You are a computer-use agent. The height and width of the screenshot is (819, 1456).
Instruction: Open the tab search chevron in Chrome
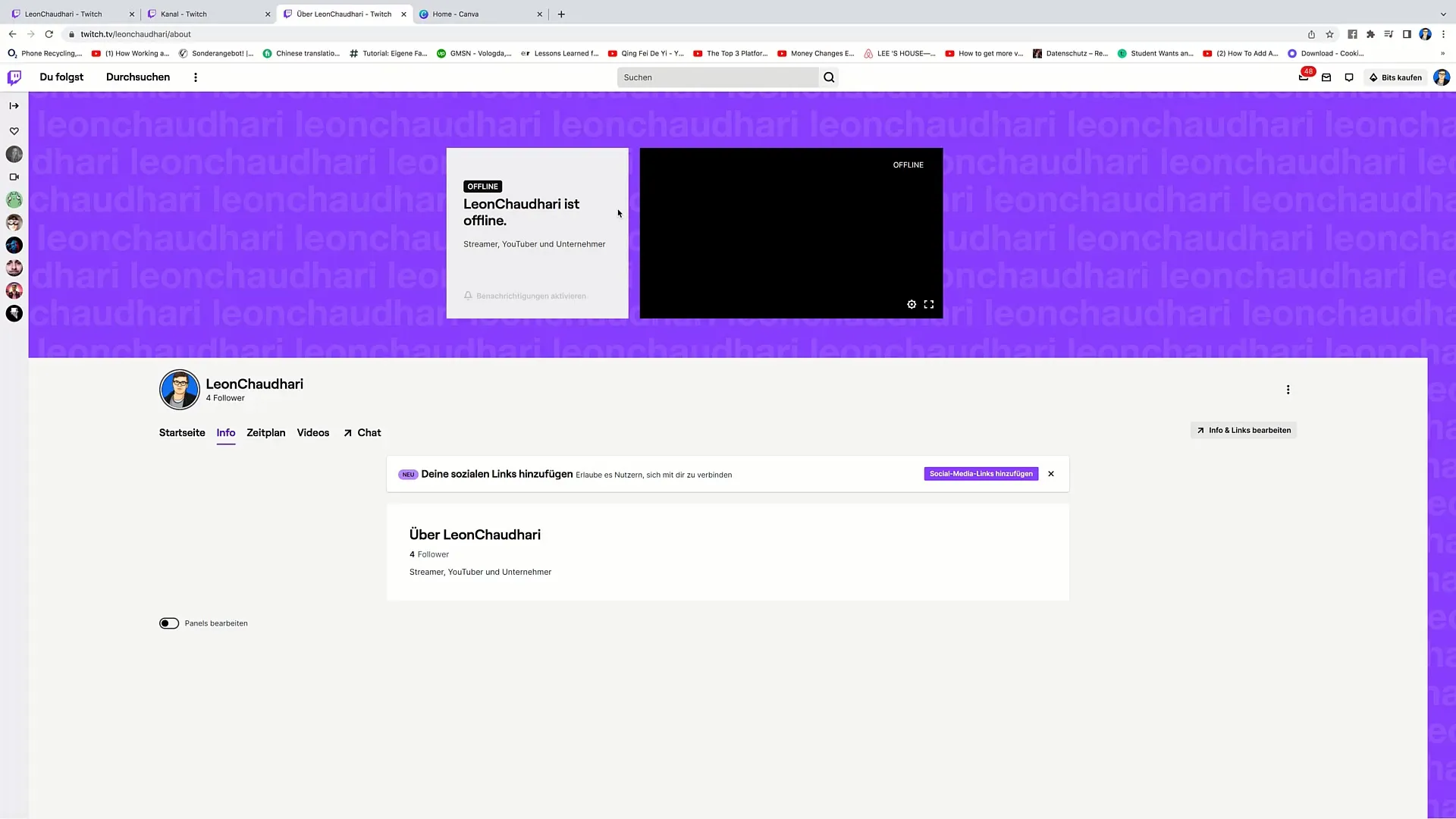point(1443,14)
